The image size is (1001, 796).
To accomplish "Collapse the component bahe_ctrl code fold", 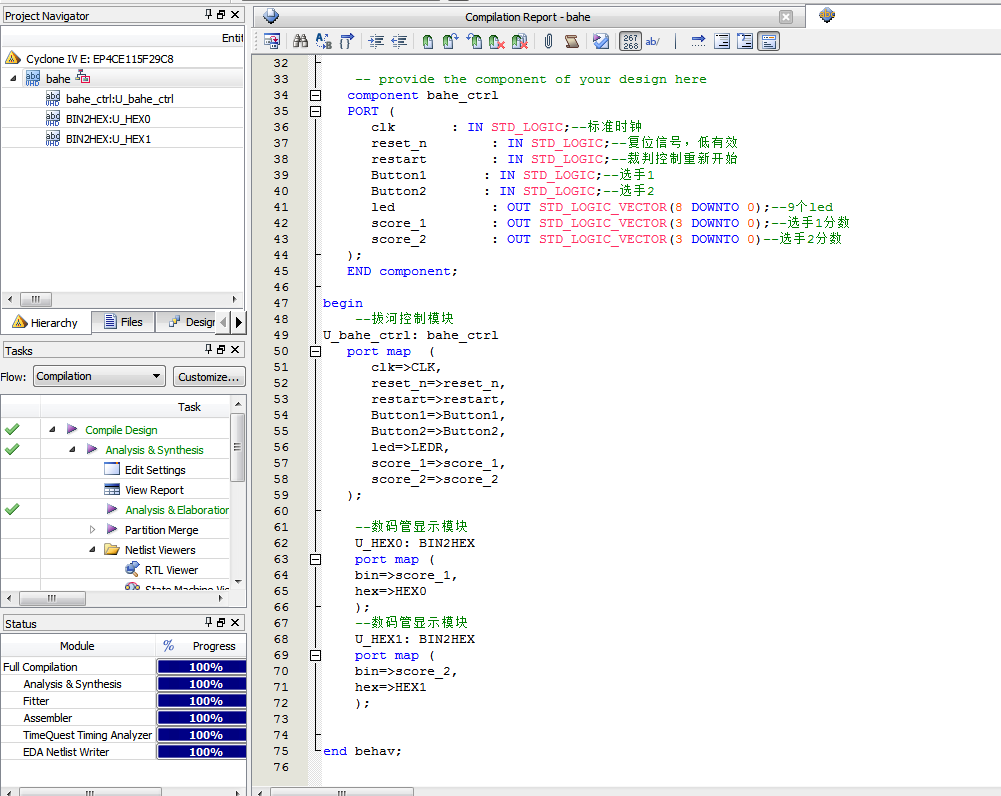I will (x=316, y=95).
